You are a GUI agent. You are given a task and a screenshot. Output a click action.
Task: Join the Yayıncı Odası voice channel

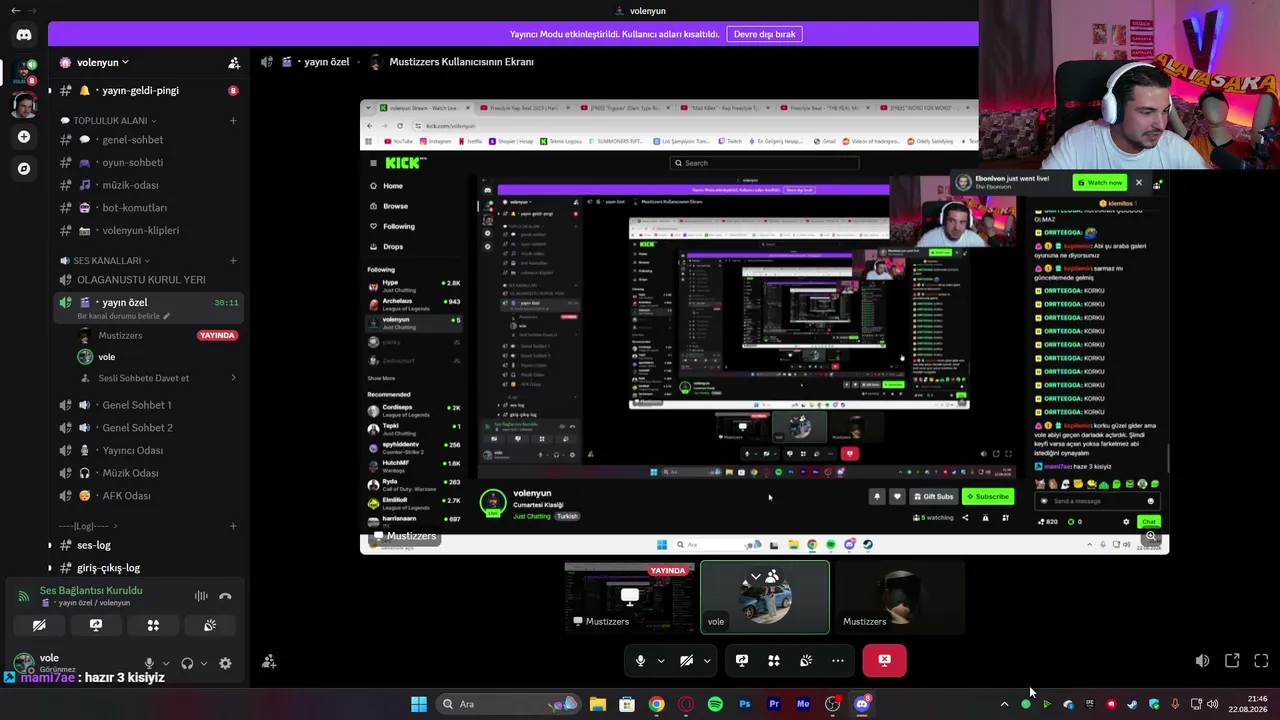pos(146,450)
